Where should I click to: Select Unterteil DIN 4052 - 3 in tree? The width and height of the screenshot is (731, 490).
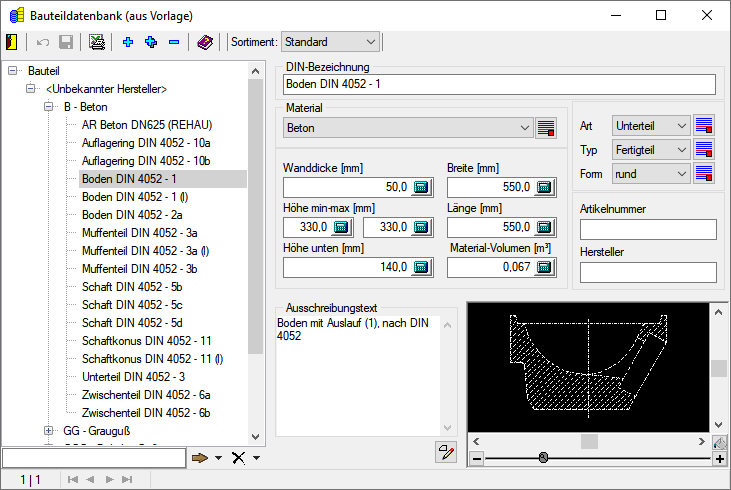pyautogui.click(x=133, y=377)
